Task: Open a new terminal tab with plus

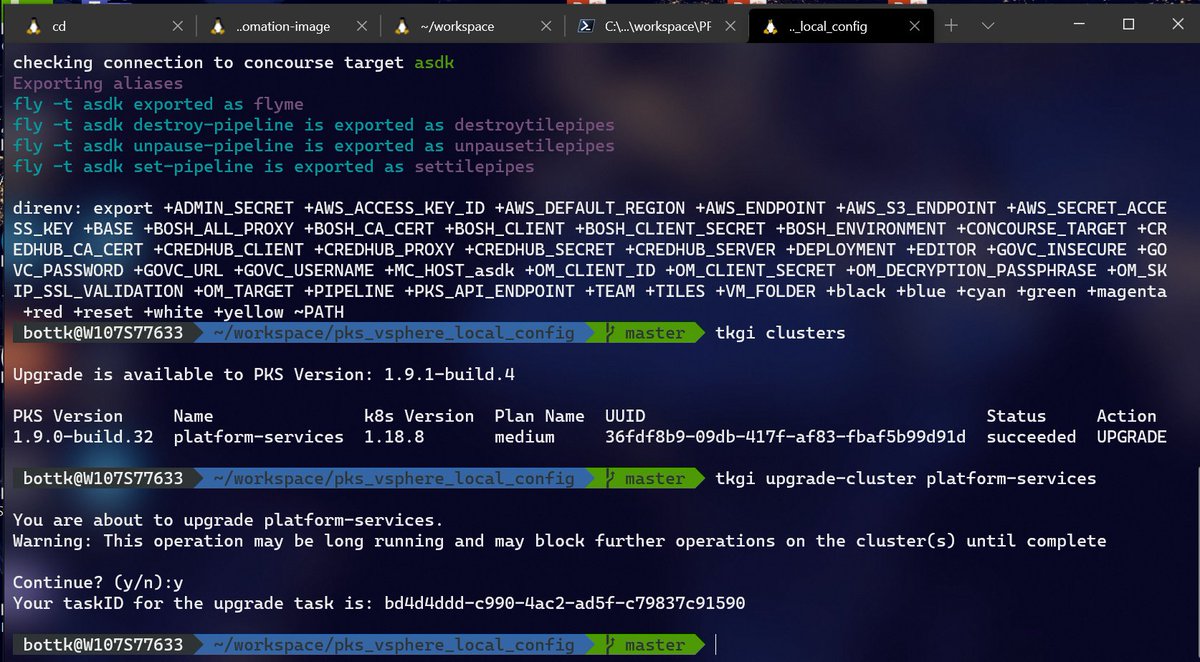Action: 951,26
